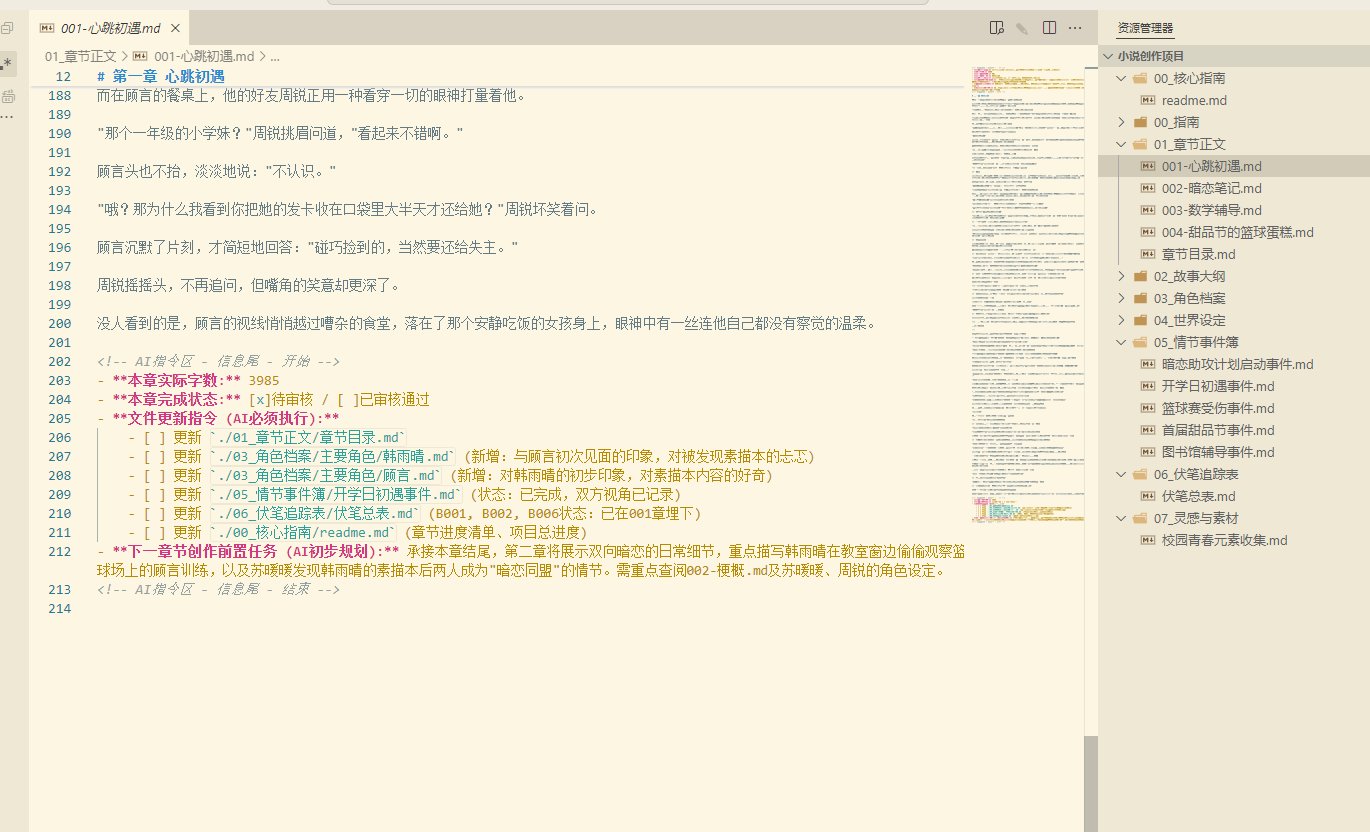Click 01_章节正文 in the breadcrumb
Image resolution: width=1370 pixels, height=832 pixels.
pyautogui.click(x=80, y=57)
